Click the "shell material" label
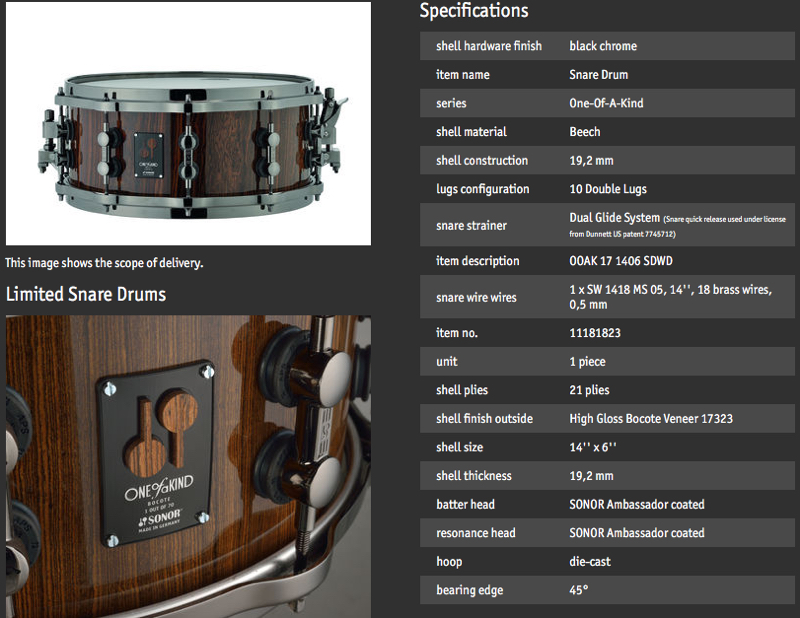This screenshot has width=800, height=618. pyautogui.click(x=471, y=132)
